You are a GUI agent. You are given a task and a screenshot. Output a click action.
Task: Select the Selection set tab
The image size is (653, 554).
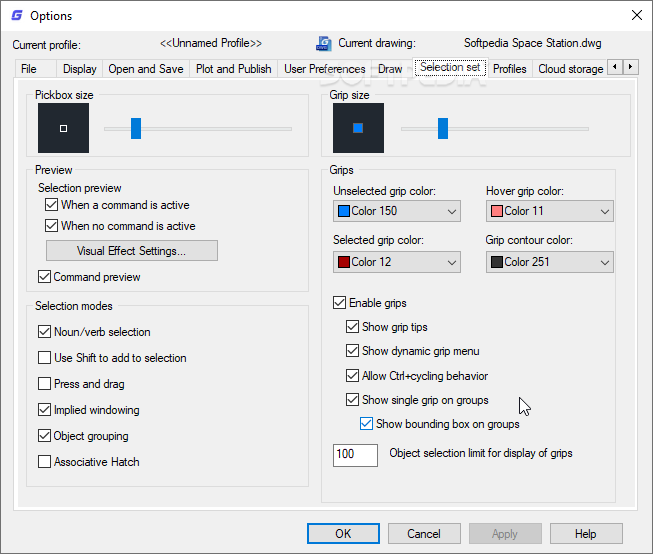pos(450,67)
